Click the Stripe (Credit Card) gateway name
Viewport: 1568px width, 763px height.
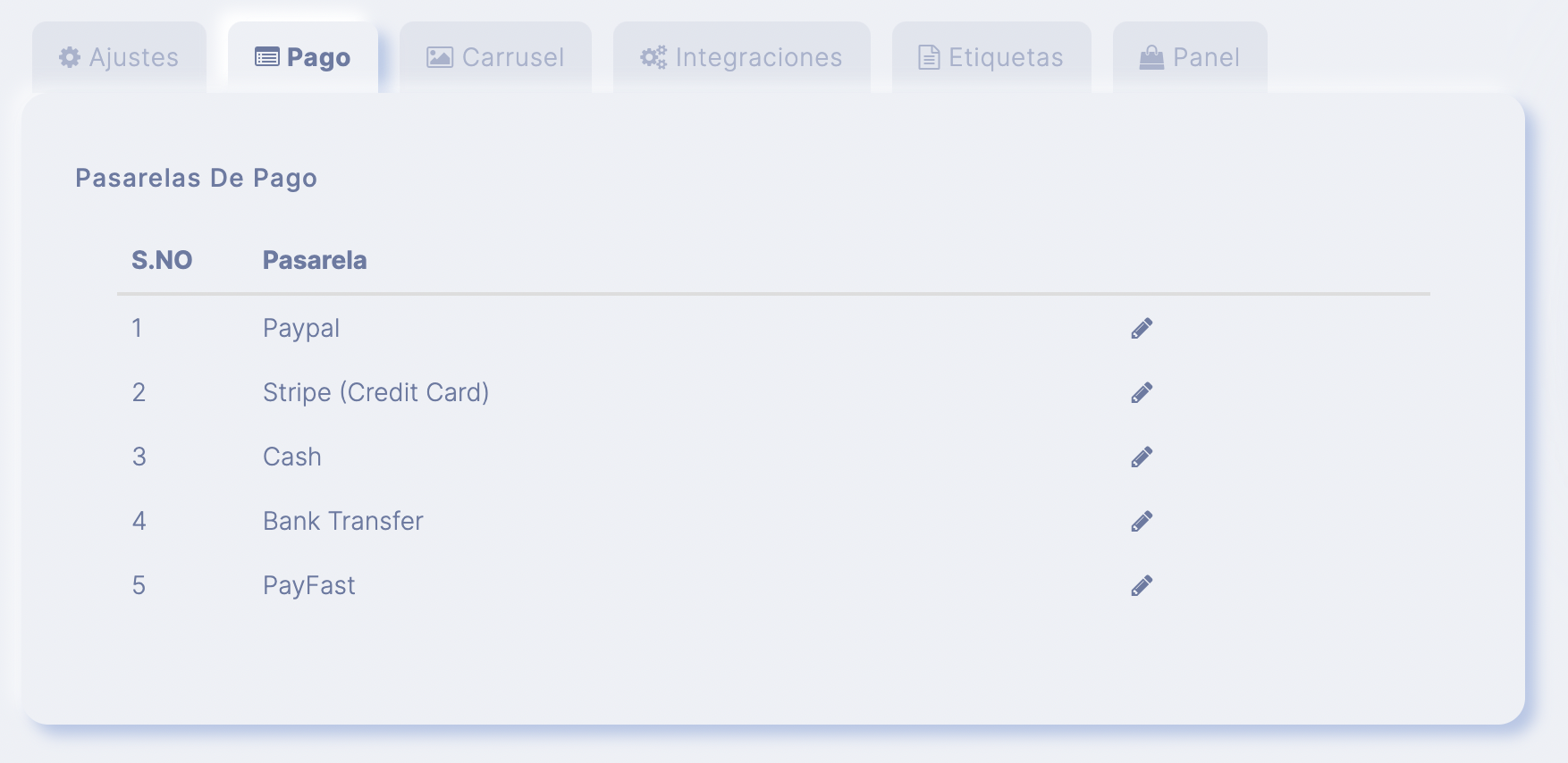point(376,393)
